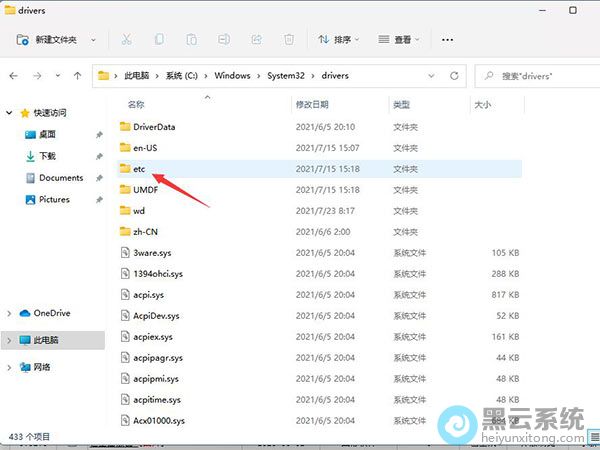Image resolution: width=600 pixels, height=450 pixels.
Task: Click the Cut scissors icon in toolbar
Action: point(126,40)
